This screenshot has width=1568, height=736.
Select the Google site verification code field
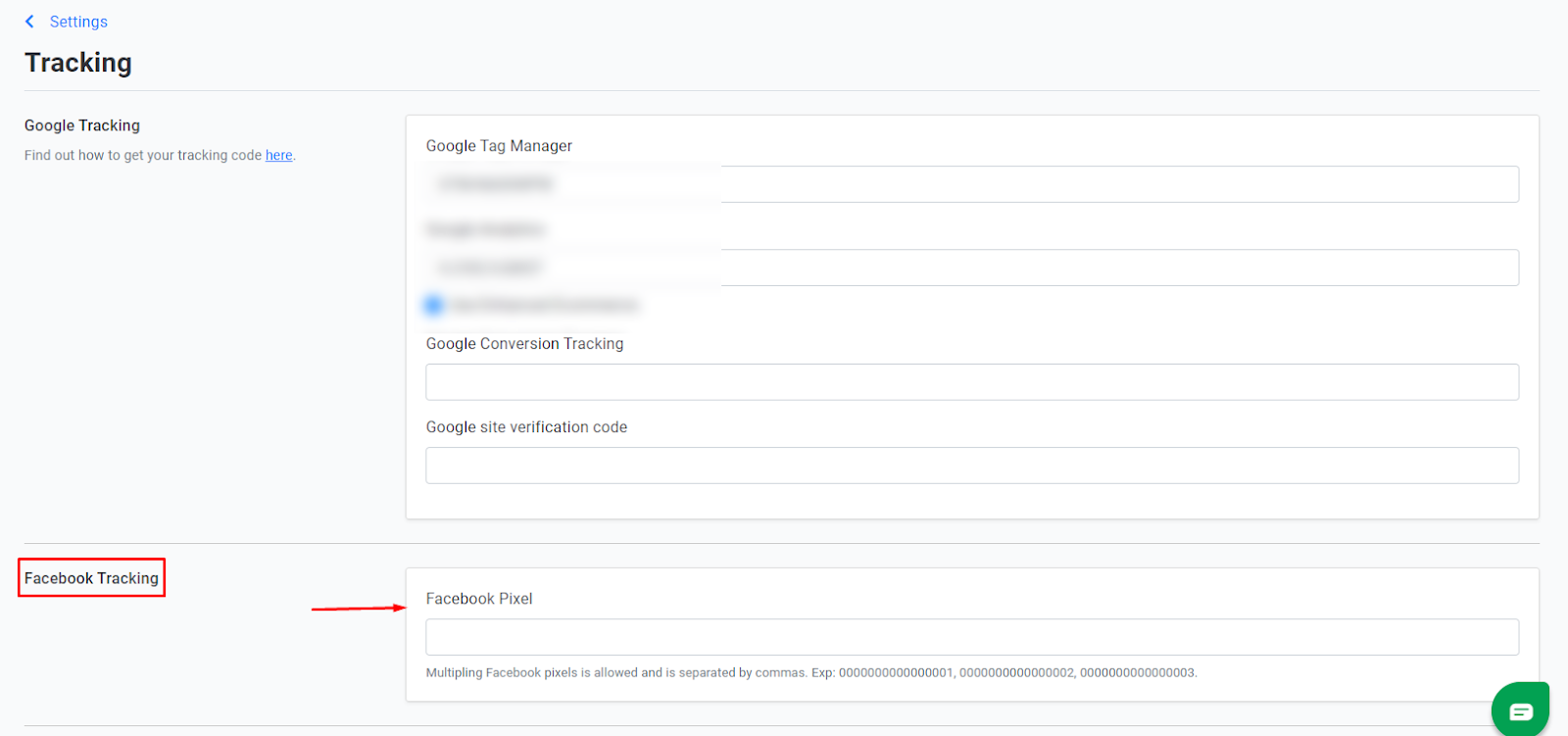click(x=972, y=466)
